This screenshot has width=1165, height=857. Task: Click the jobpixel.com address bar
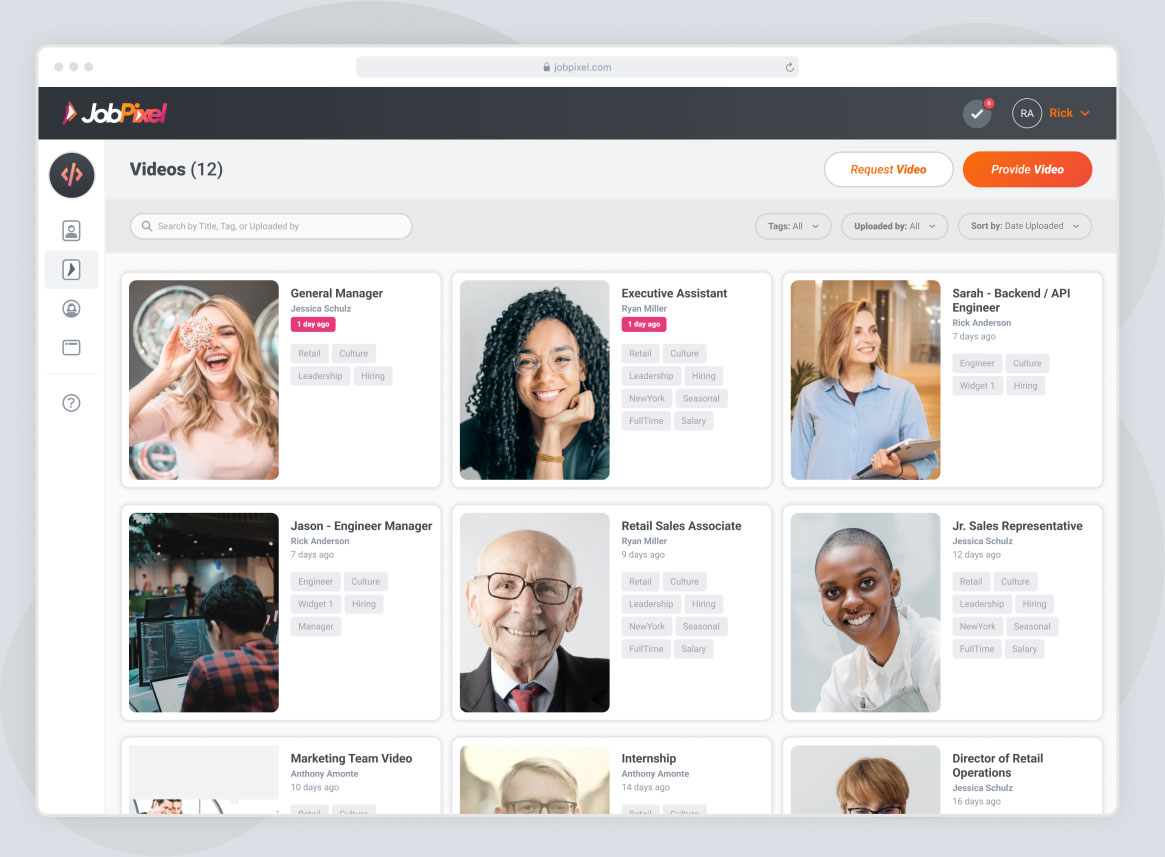[x=577, y=67]
